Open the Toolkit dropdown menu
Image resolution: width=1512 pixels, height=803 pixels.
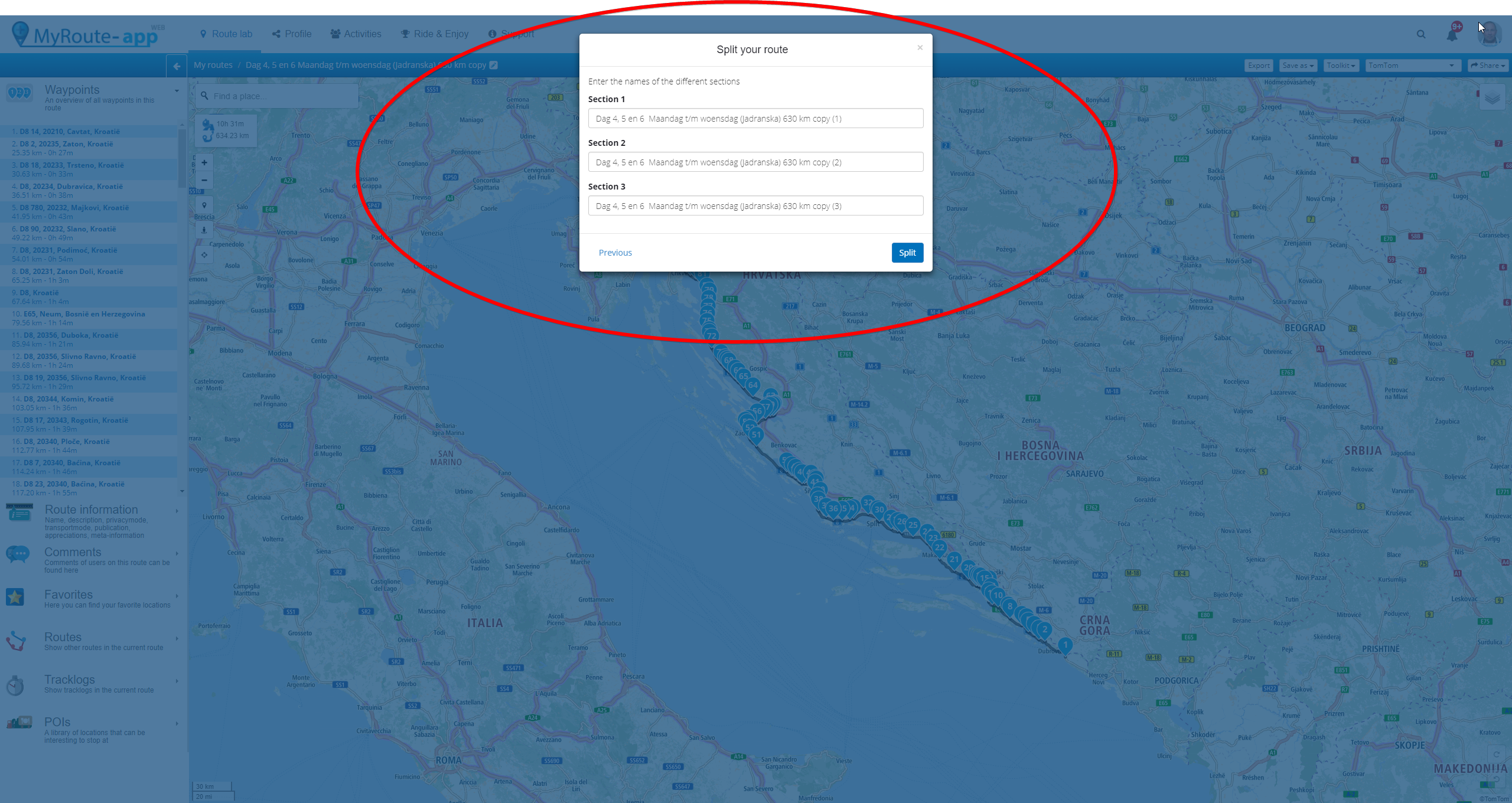pyautogui.click(x=1341, y=66)
